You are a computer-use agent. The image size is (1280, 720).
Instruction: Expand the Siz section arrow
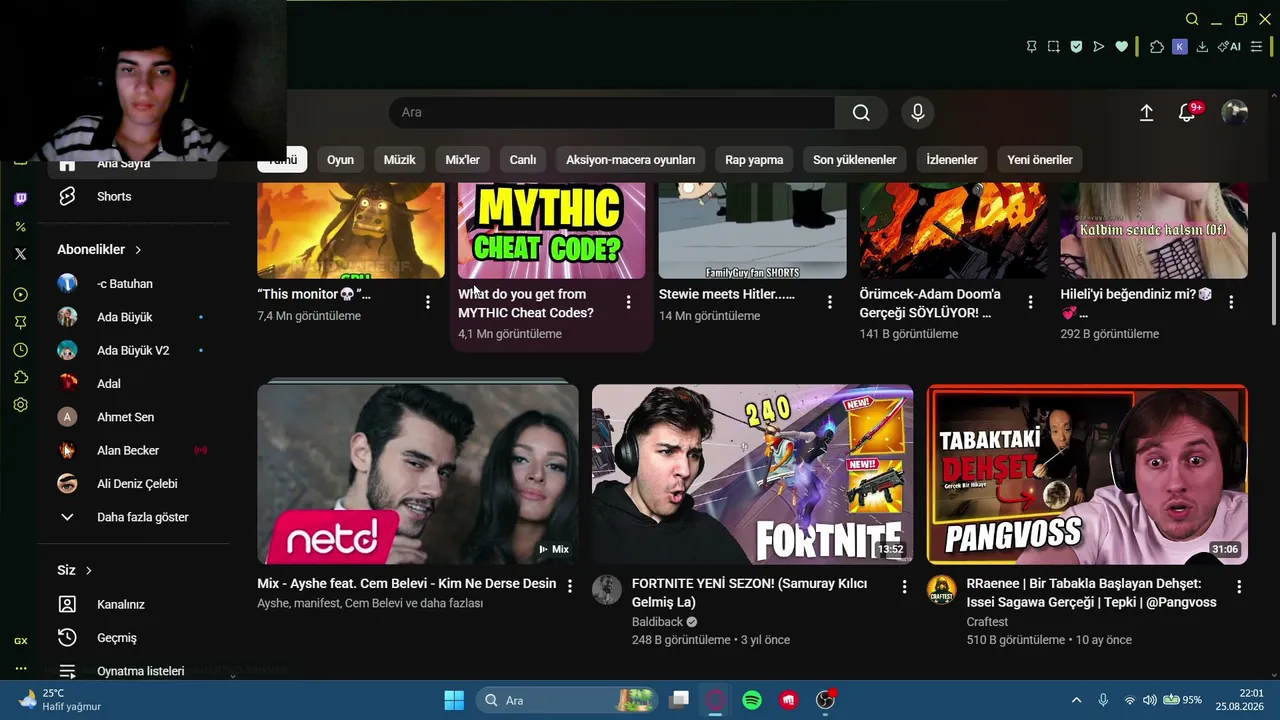pos(88,570)
